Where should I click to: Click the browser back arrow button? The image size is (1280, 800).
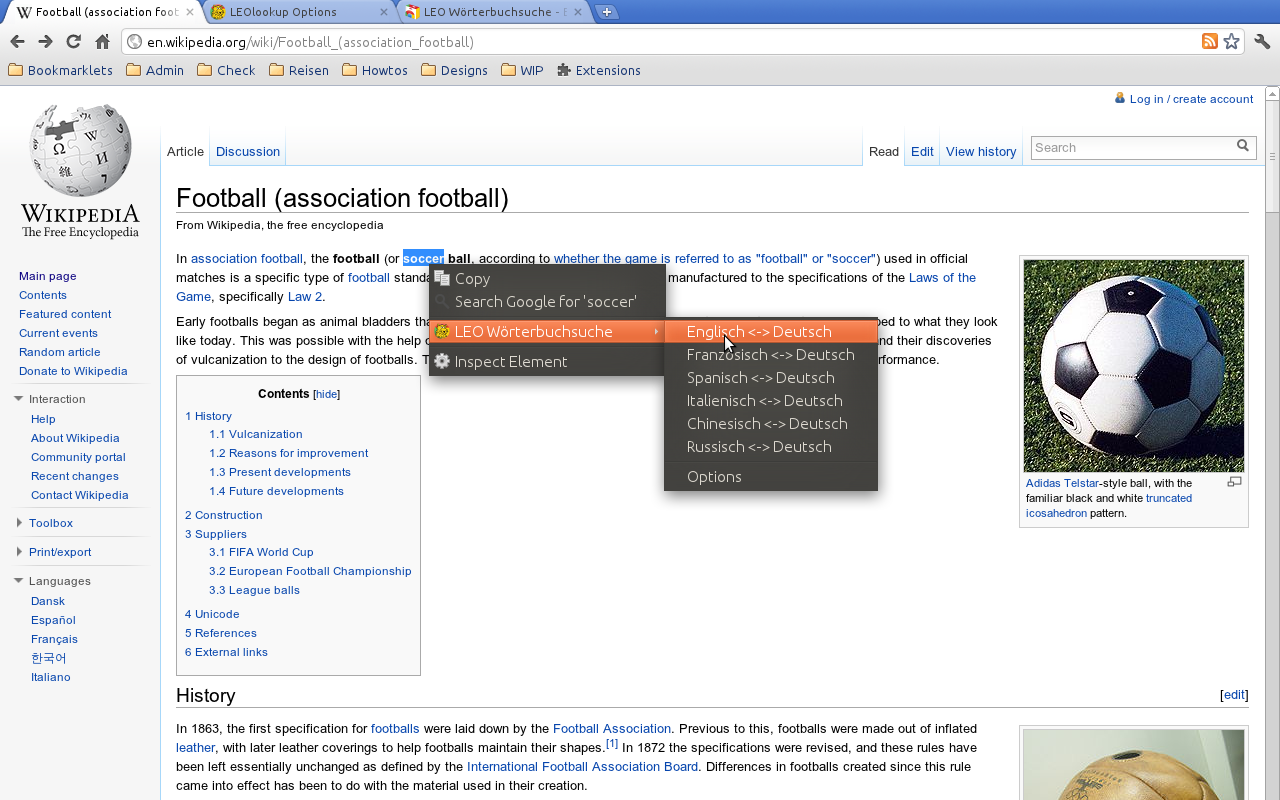click(17, 42)
